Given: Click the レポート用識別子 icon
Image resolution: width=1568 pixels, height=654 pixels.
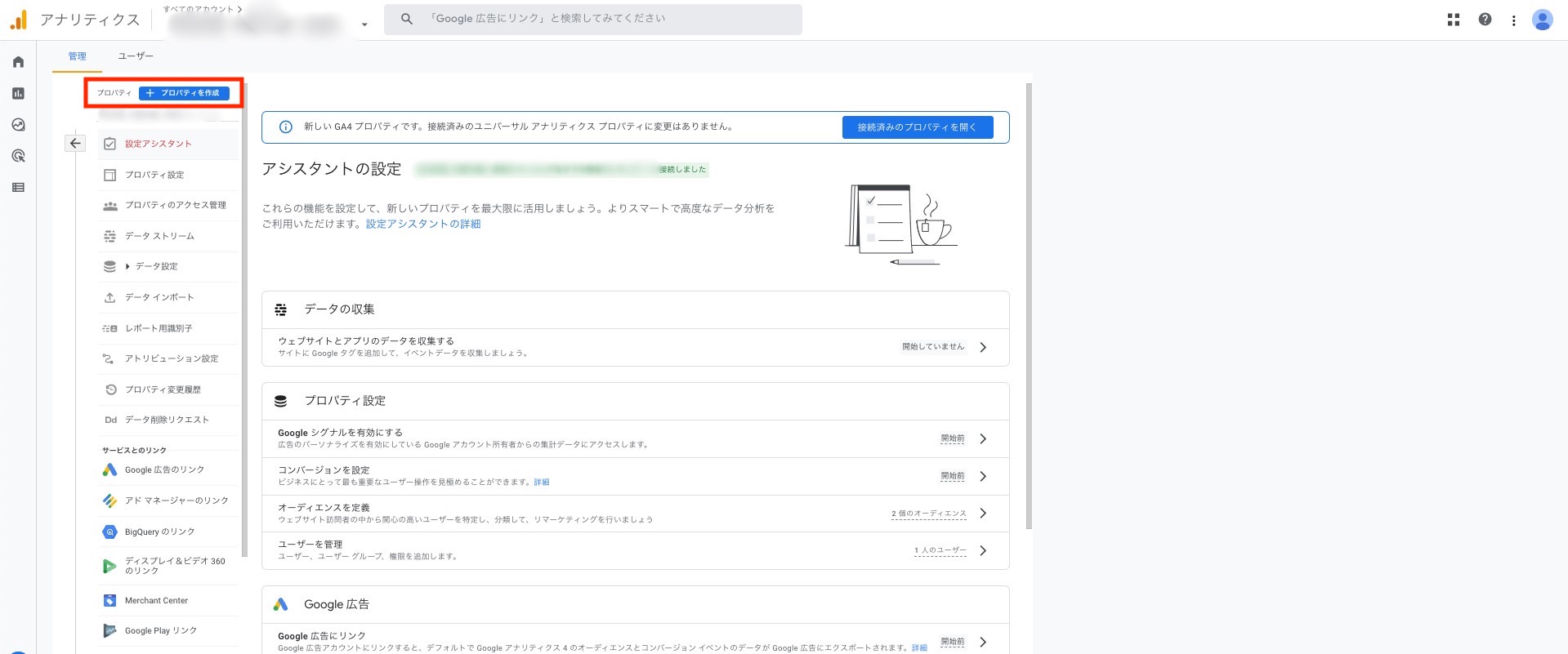Looking at the screenshot, I should click(x=109, y=328).
